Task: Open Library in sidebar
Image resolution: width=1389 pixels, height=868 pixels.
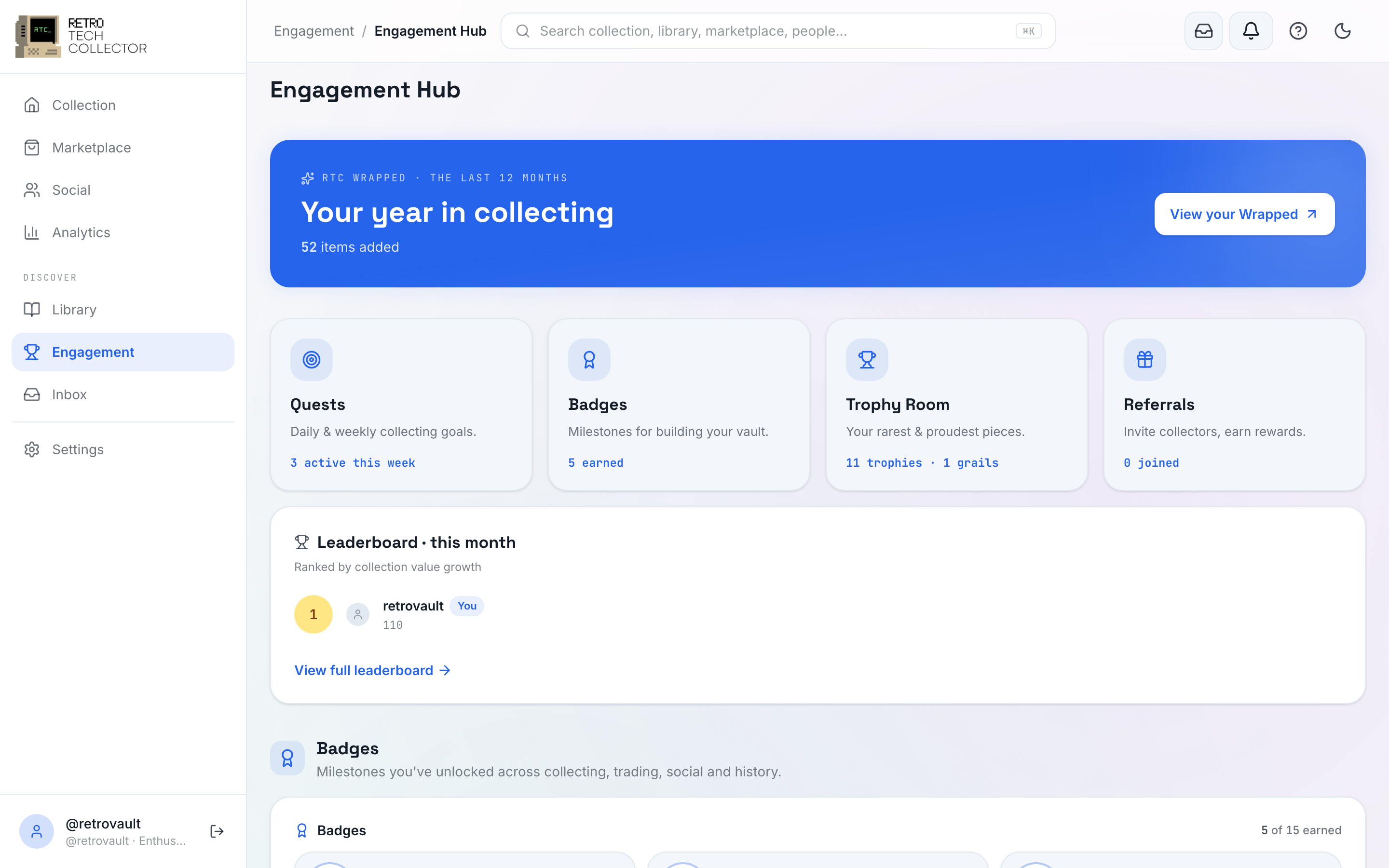Action: click(123, 310)
